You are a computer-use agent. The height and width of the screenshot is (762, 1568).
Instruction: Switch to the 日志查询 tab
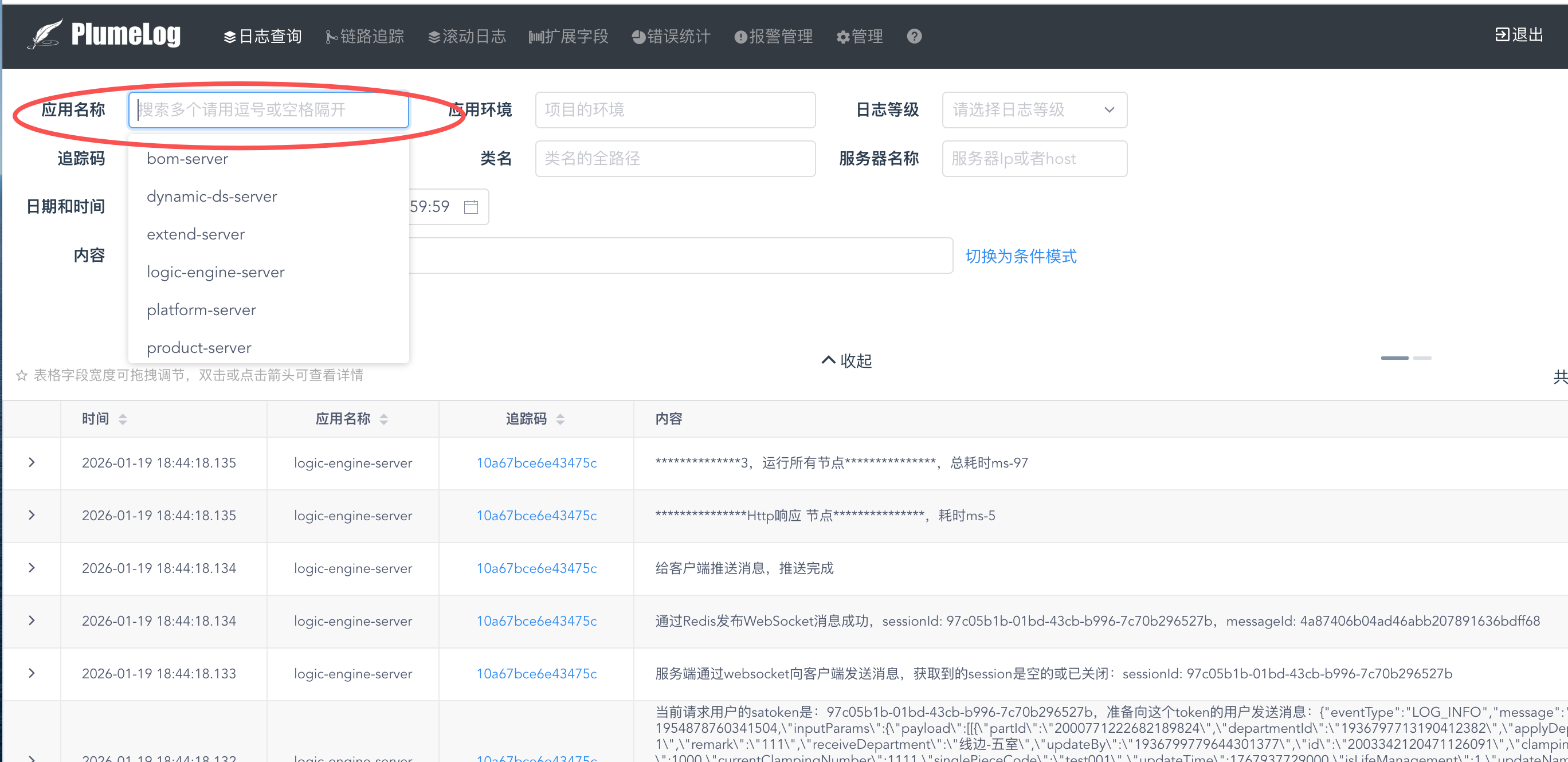pyautogui.click(x=262, y=37)
